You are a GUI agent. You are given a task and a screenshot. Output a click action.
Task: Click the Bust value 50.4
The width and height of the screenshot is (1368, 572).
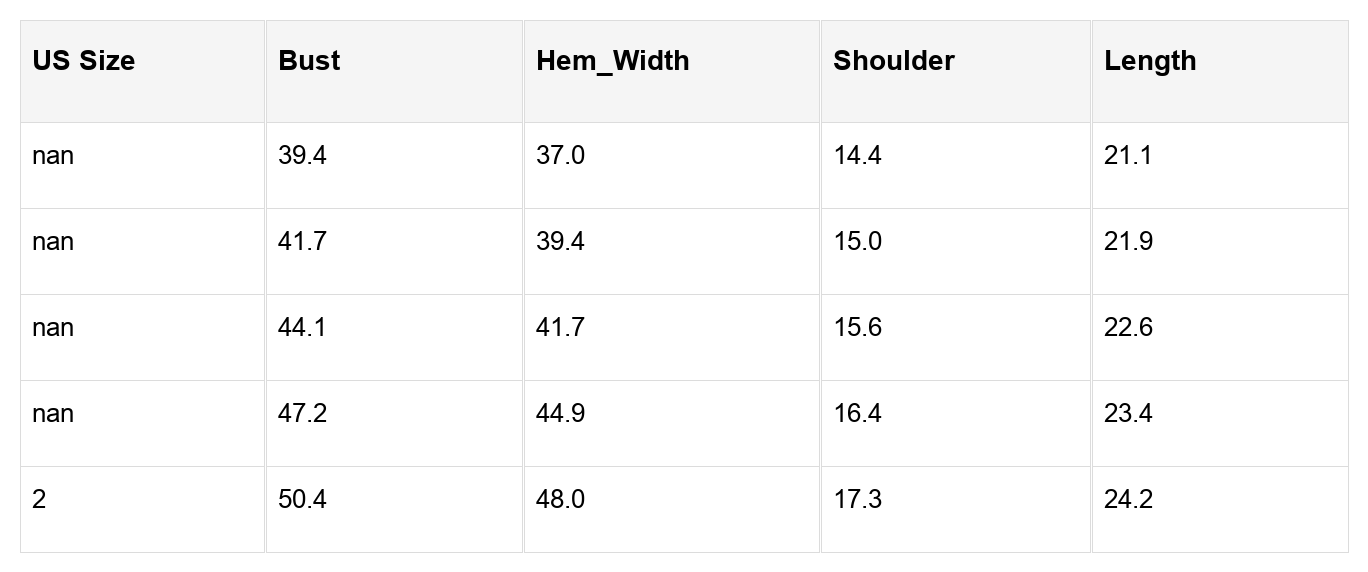[302, 500]
